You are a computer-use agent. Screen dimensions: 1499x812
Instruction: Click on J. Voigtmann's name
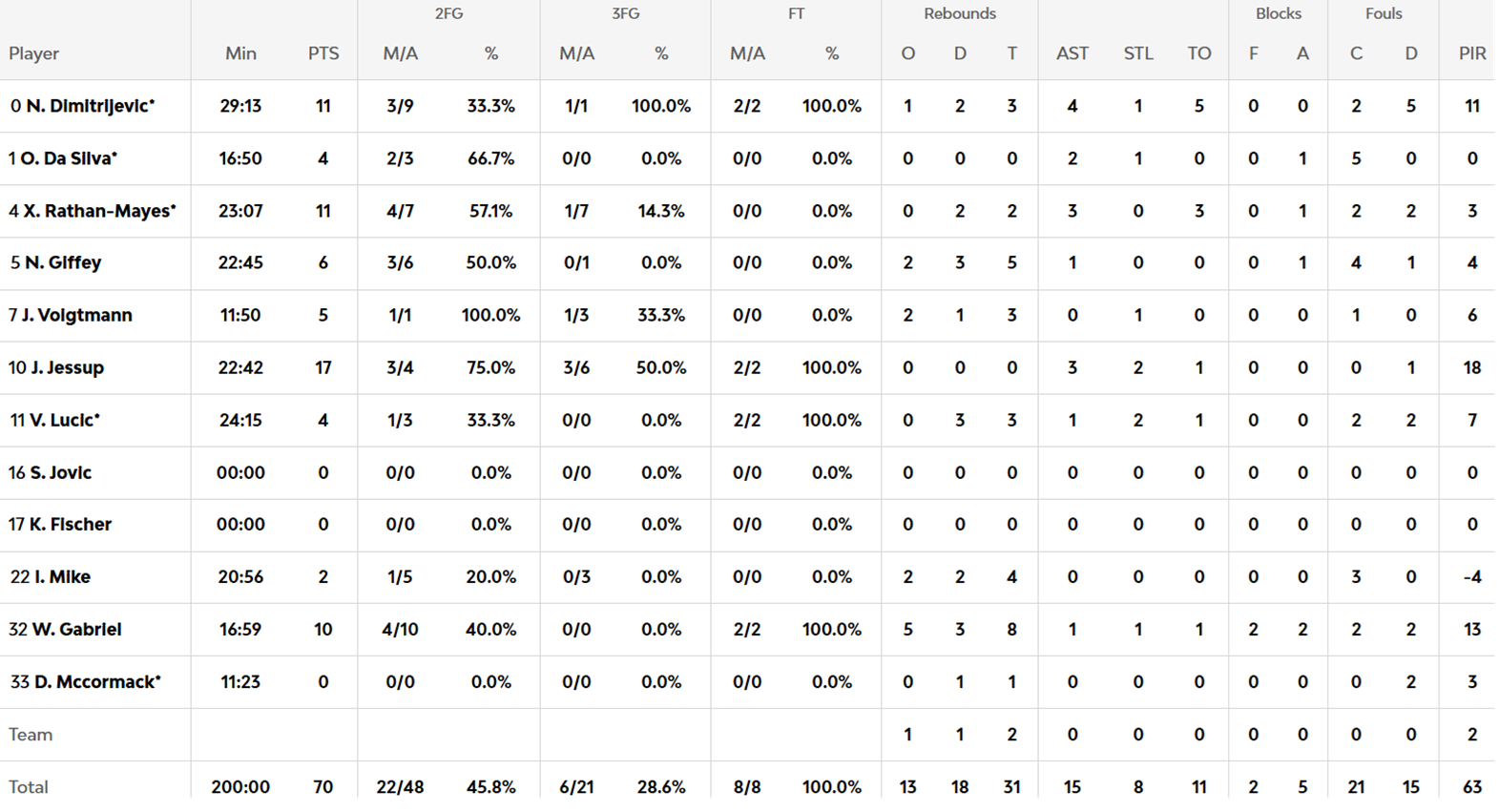[x=76, y=315]
